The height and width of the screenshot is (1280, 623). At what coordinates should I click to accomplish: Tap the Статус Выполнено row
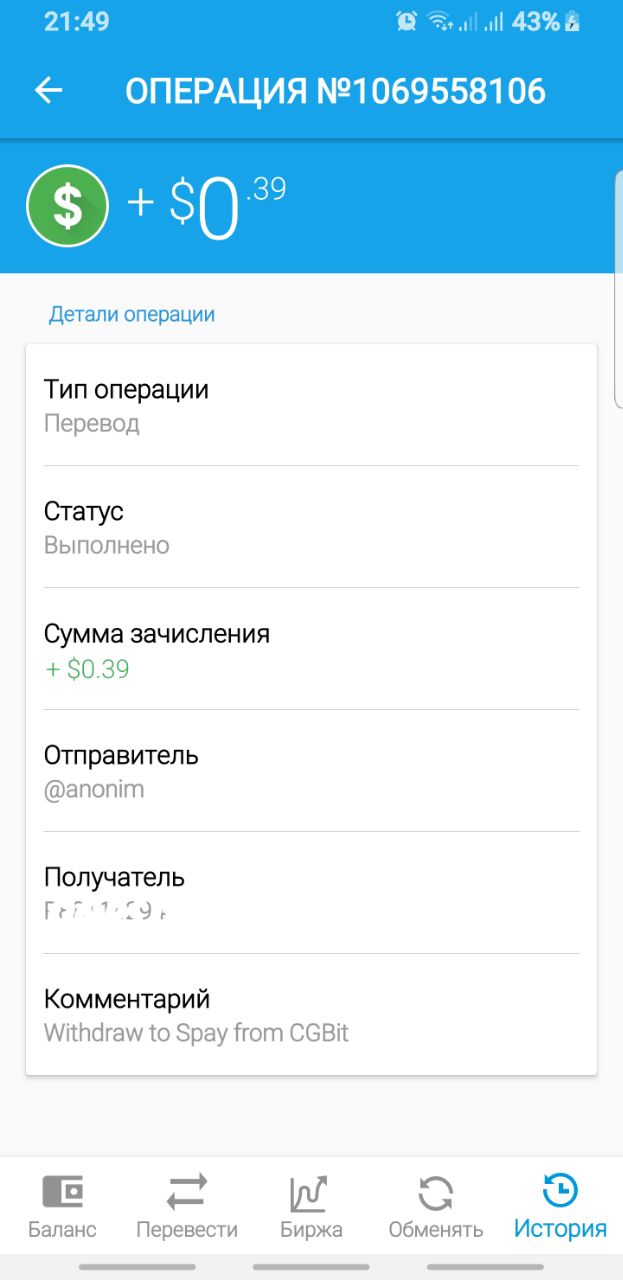click(311, 527)
